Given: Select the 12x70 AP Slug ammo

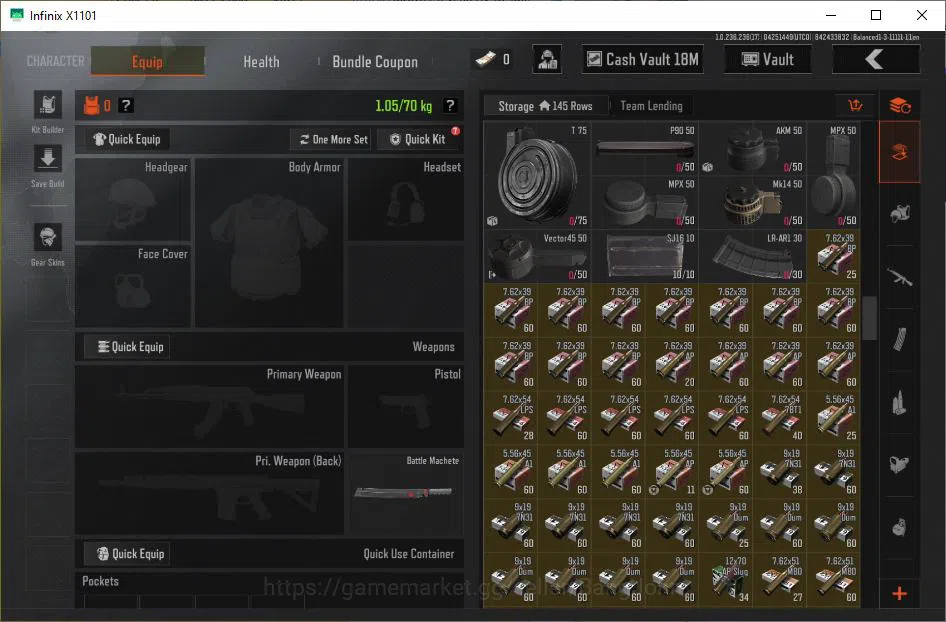Looking at the screenshot, I should point(726,579).
